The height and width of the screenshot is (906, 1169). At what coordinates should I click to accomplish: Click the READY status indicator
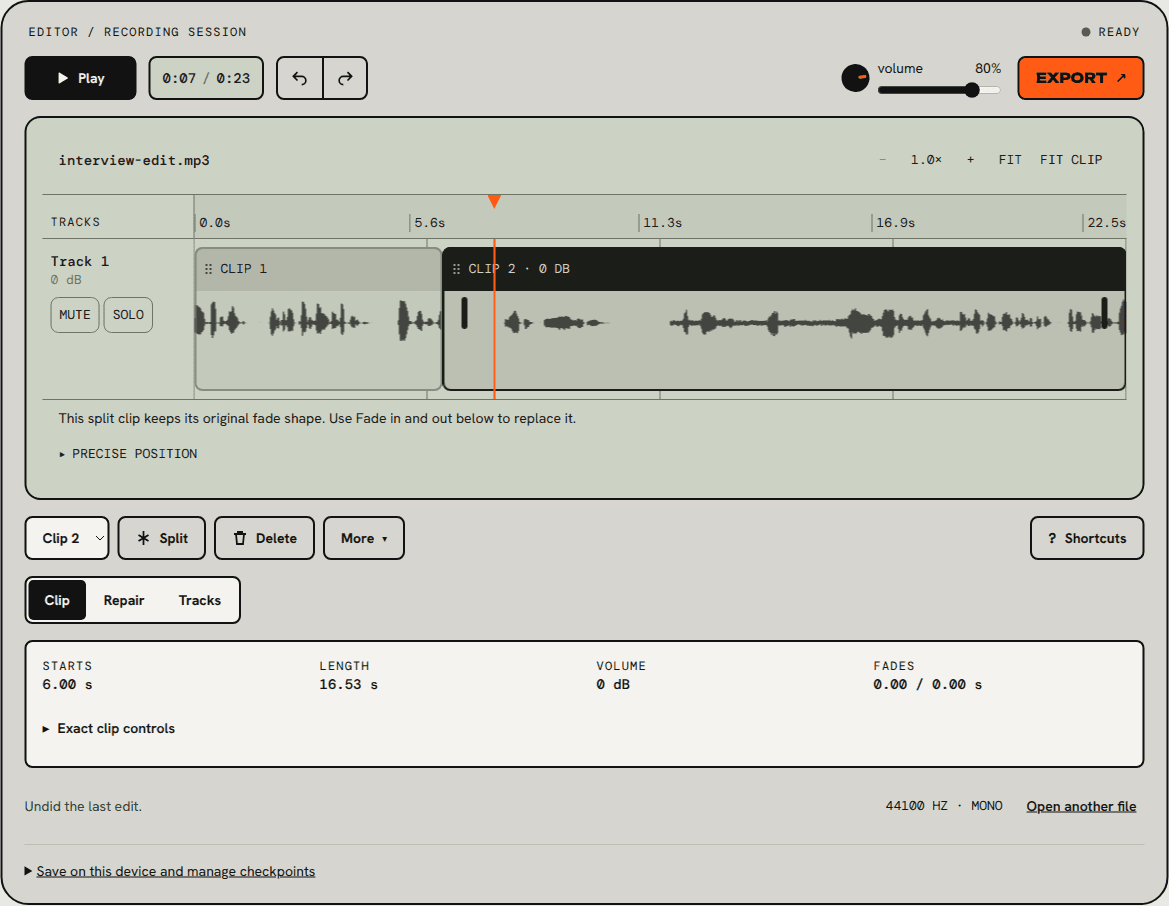click(1110, 32)
